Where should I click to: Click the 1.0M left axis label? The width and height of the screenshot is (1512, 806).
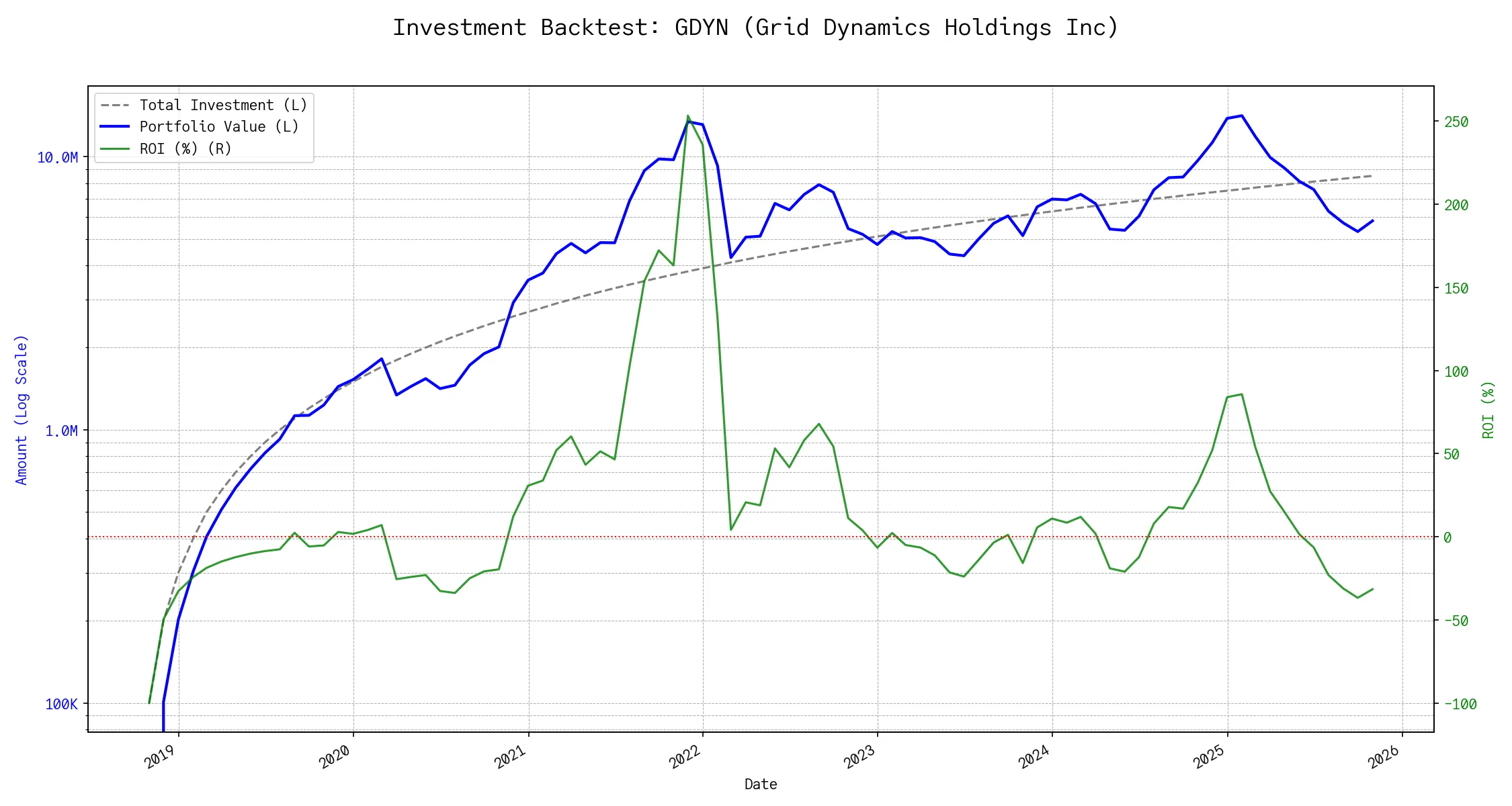tap(61, 431)
